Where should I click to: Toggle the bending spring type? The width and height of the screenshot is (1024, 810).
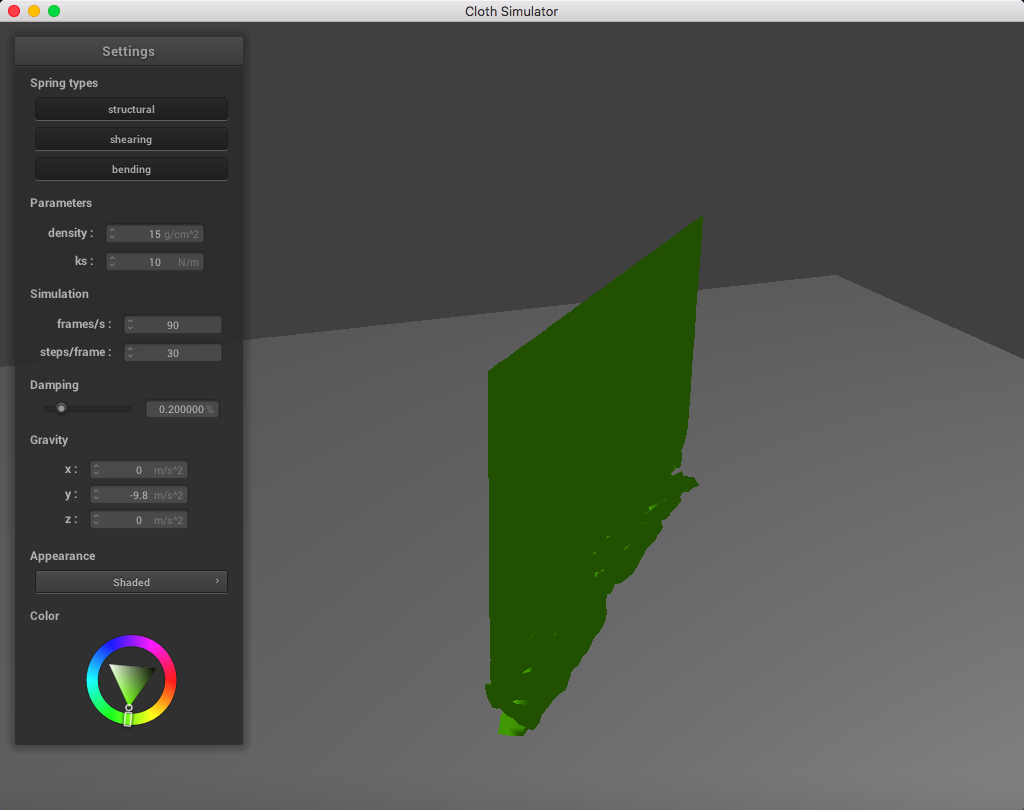point(131,169)
